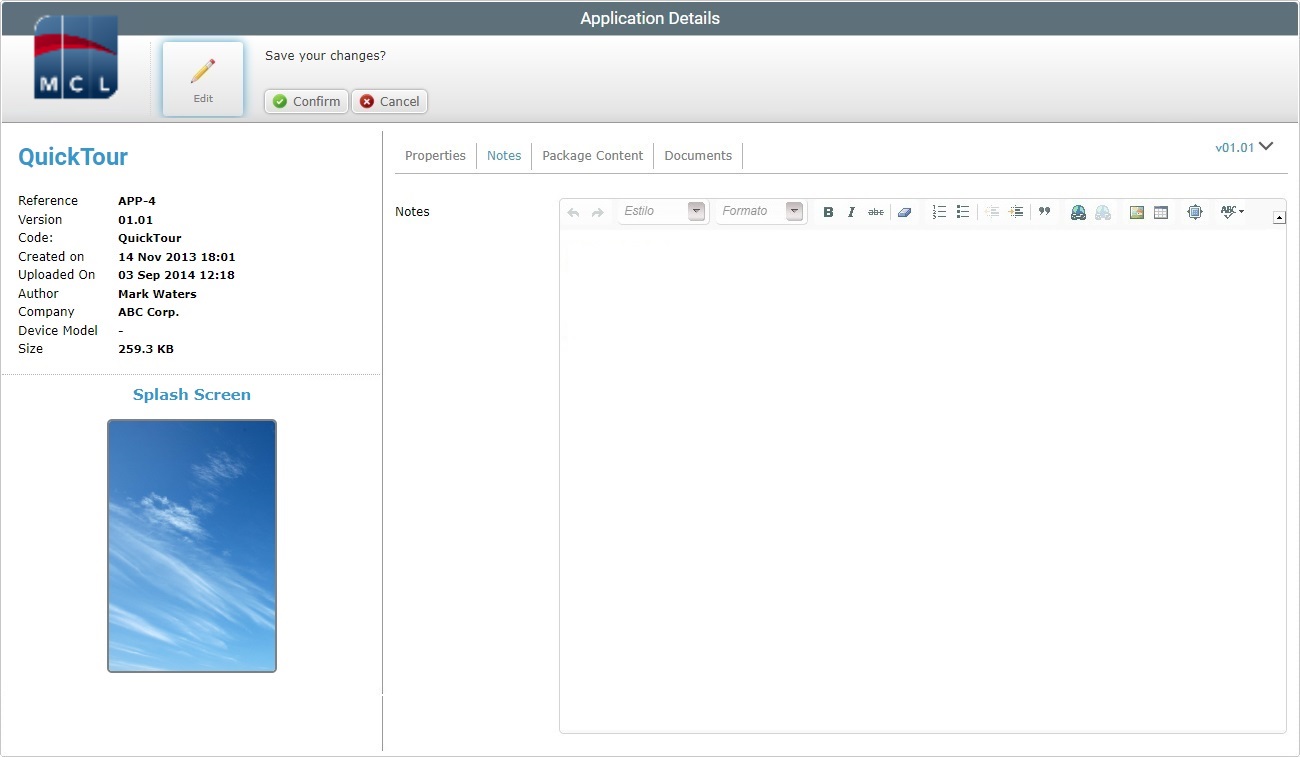
Task: Open the Splash Screen preview image
Action: click(191, 545)
